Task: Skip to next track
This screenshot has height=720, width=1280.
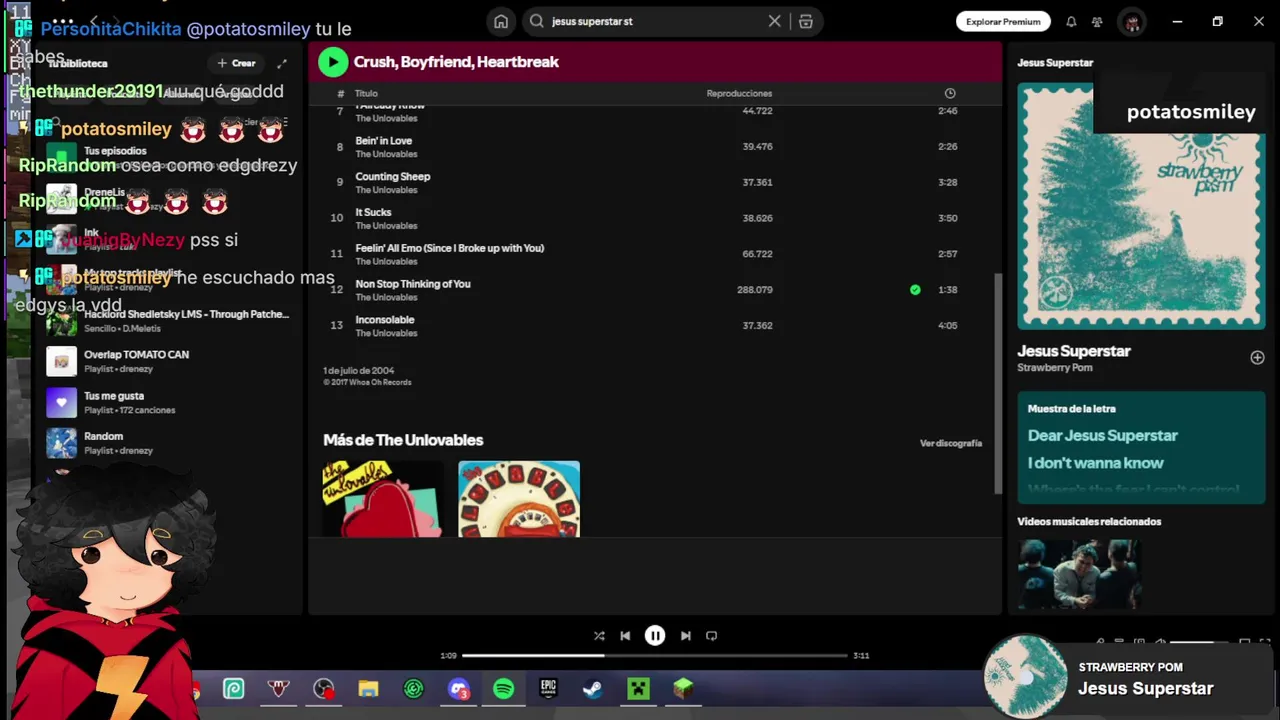Action: coord(685,636)
